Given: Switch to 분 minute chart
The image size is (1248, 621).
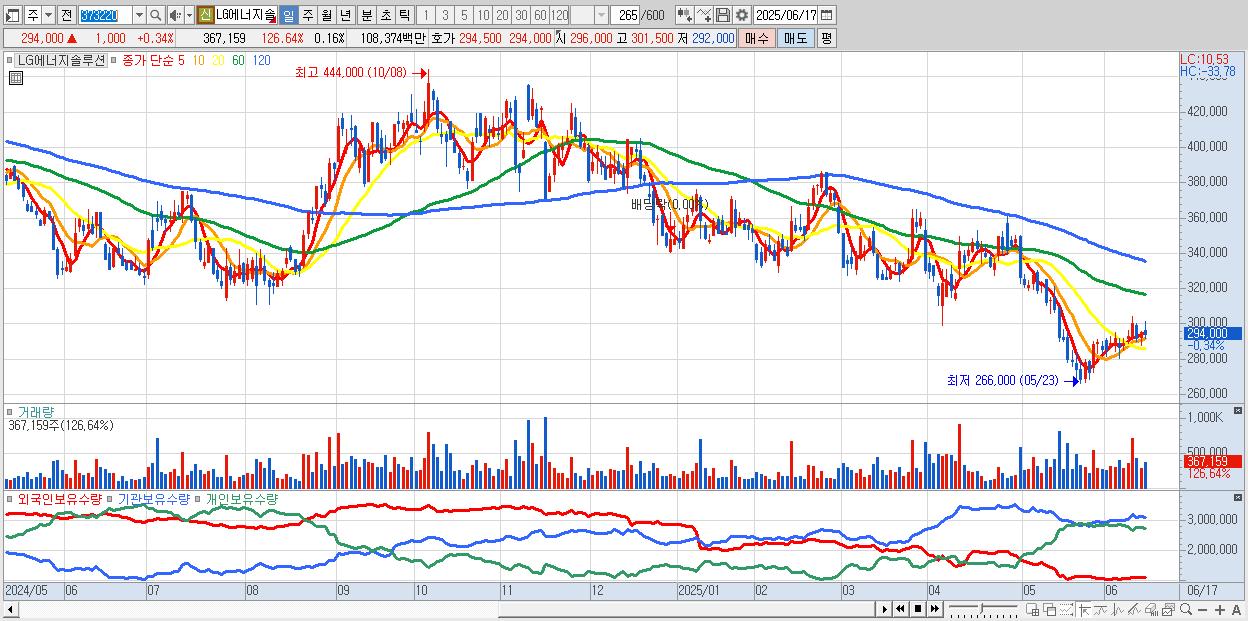Looking at the screenshot, I should click(367, 15).
